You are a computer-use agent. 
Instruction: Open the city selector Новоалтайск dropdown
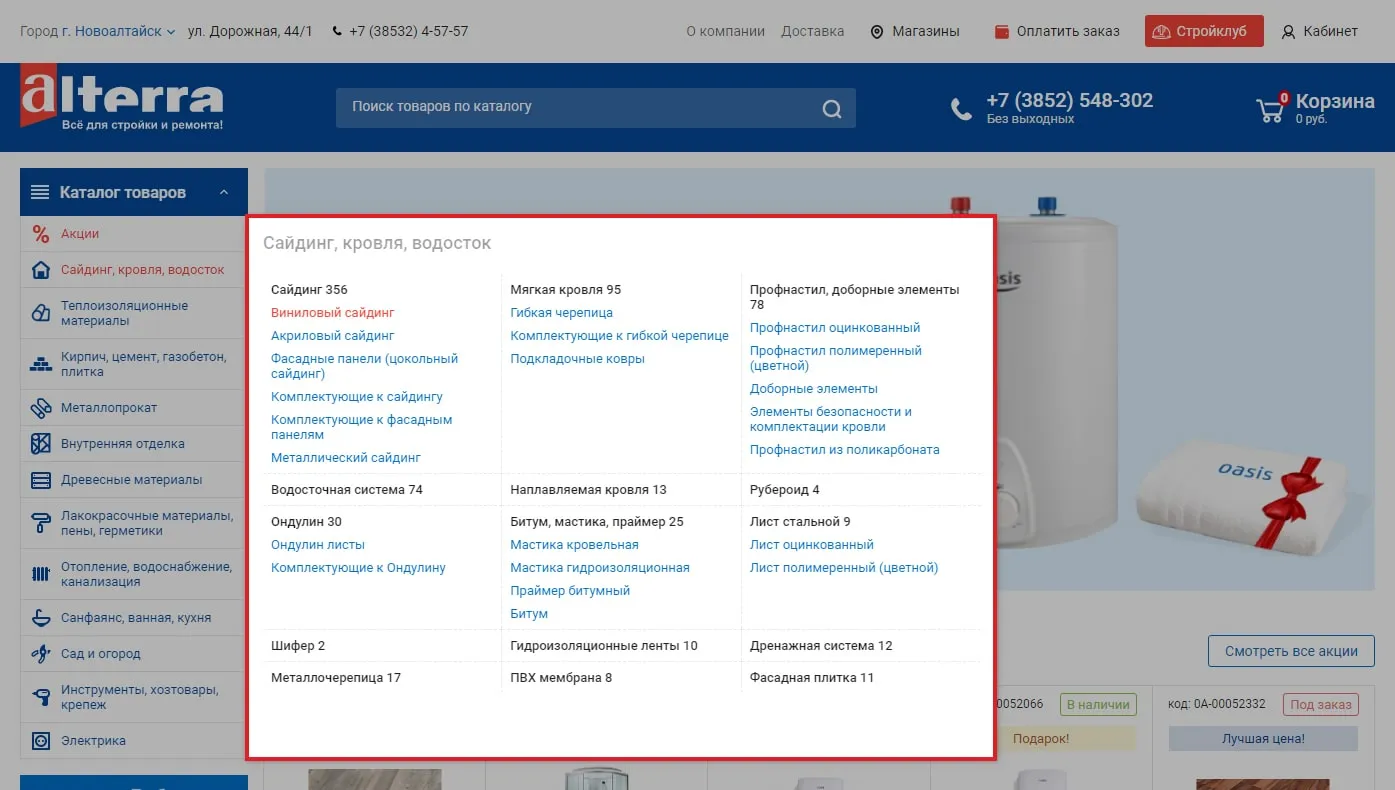(x=118, y=31)
